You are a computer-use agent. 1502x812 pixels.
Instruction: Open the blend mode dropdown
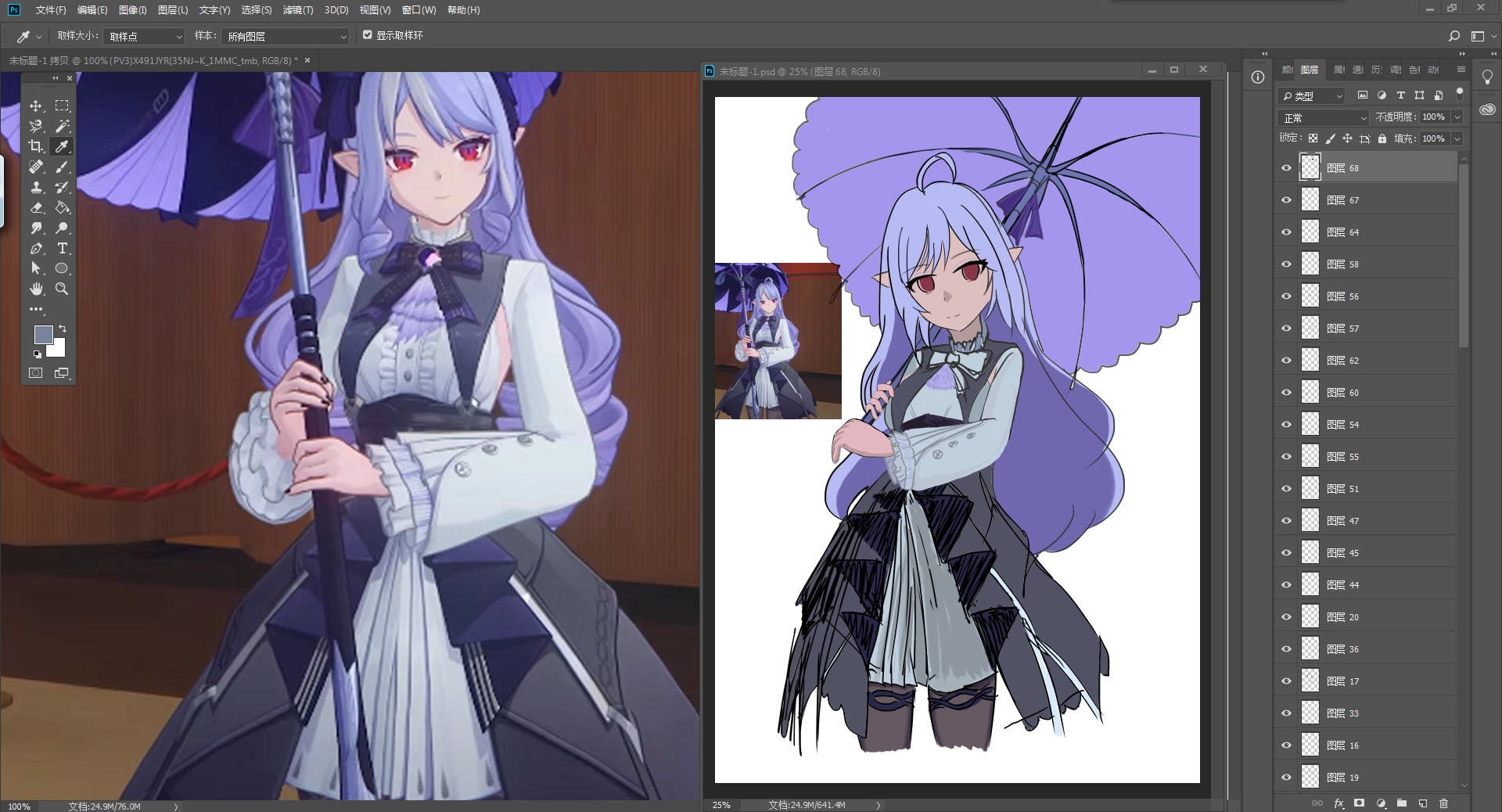click(1323, 117)
